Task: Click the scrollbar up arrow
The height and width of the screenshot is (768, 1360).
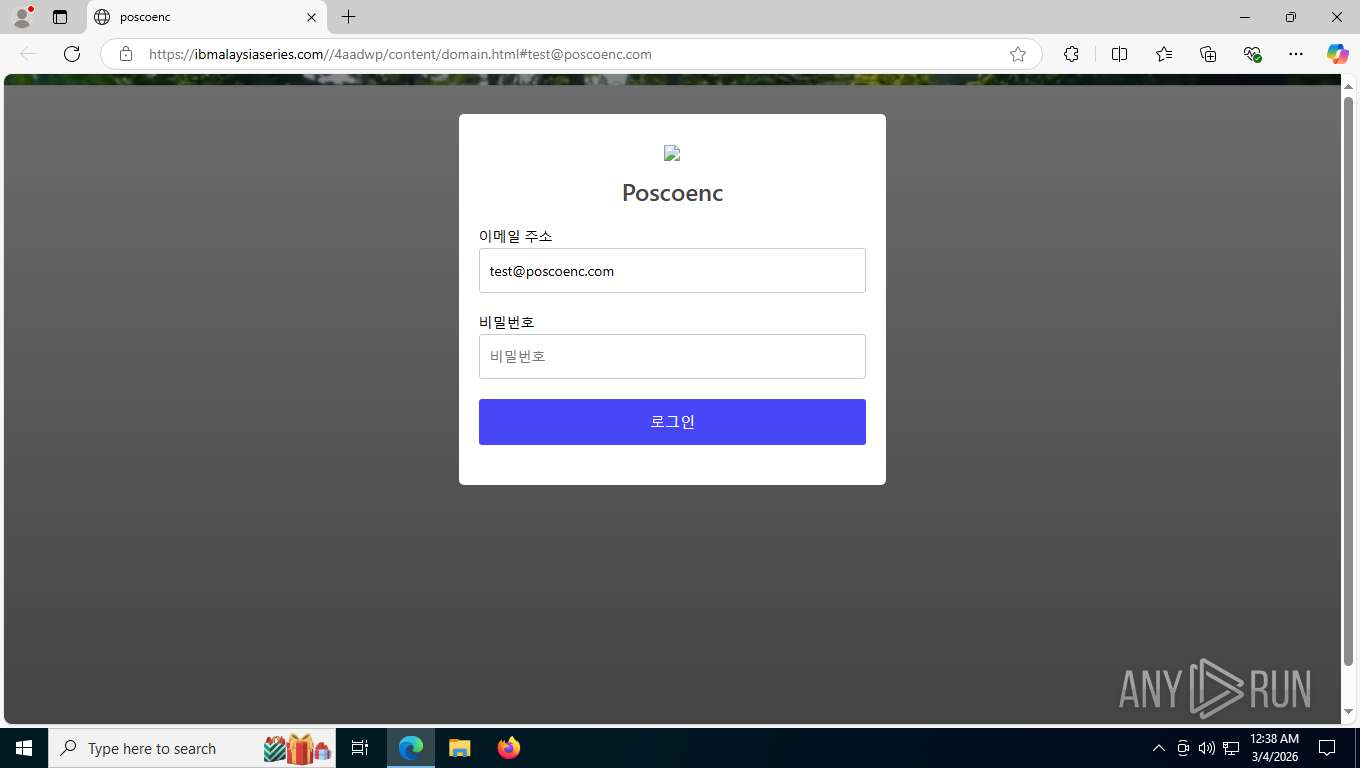Action: coord(1348,85)
